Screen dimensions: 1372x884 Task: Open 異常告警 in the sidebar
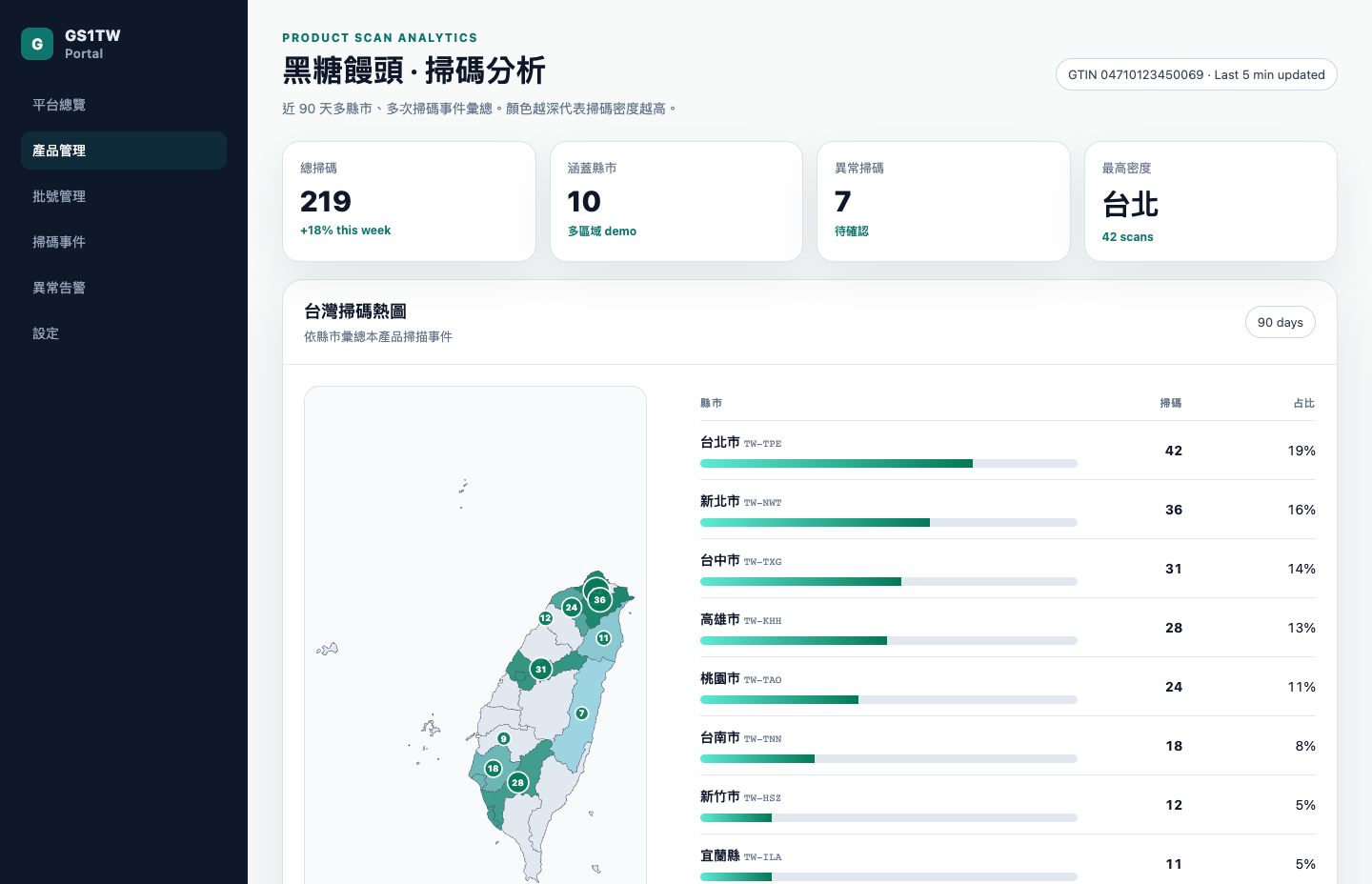click(124, 288)
